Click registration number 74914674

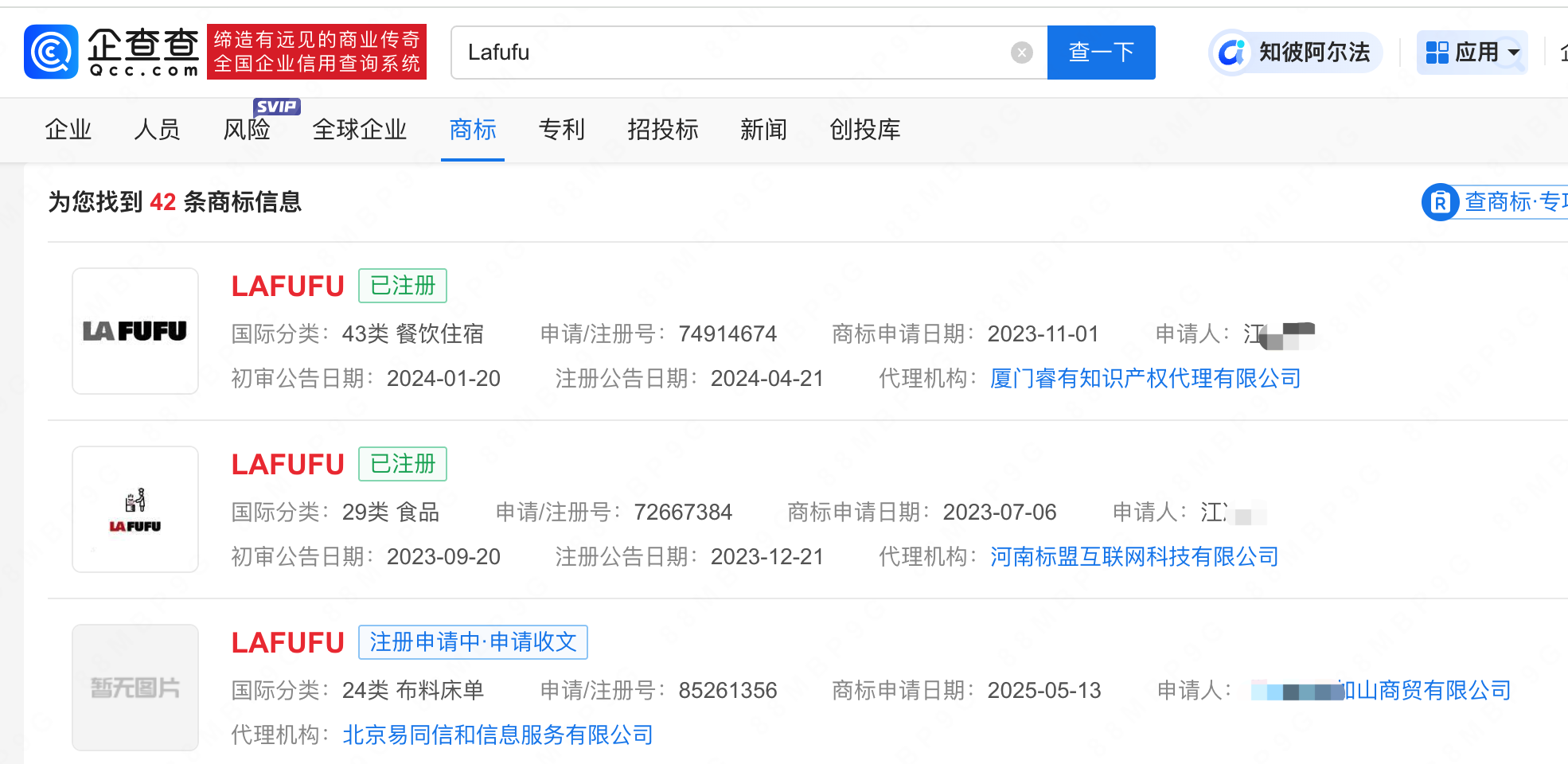[727, 334]
